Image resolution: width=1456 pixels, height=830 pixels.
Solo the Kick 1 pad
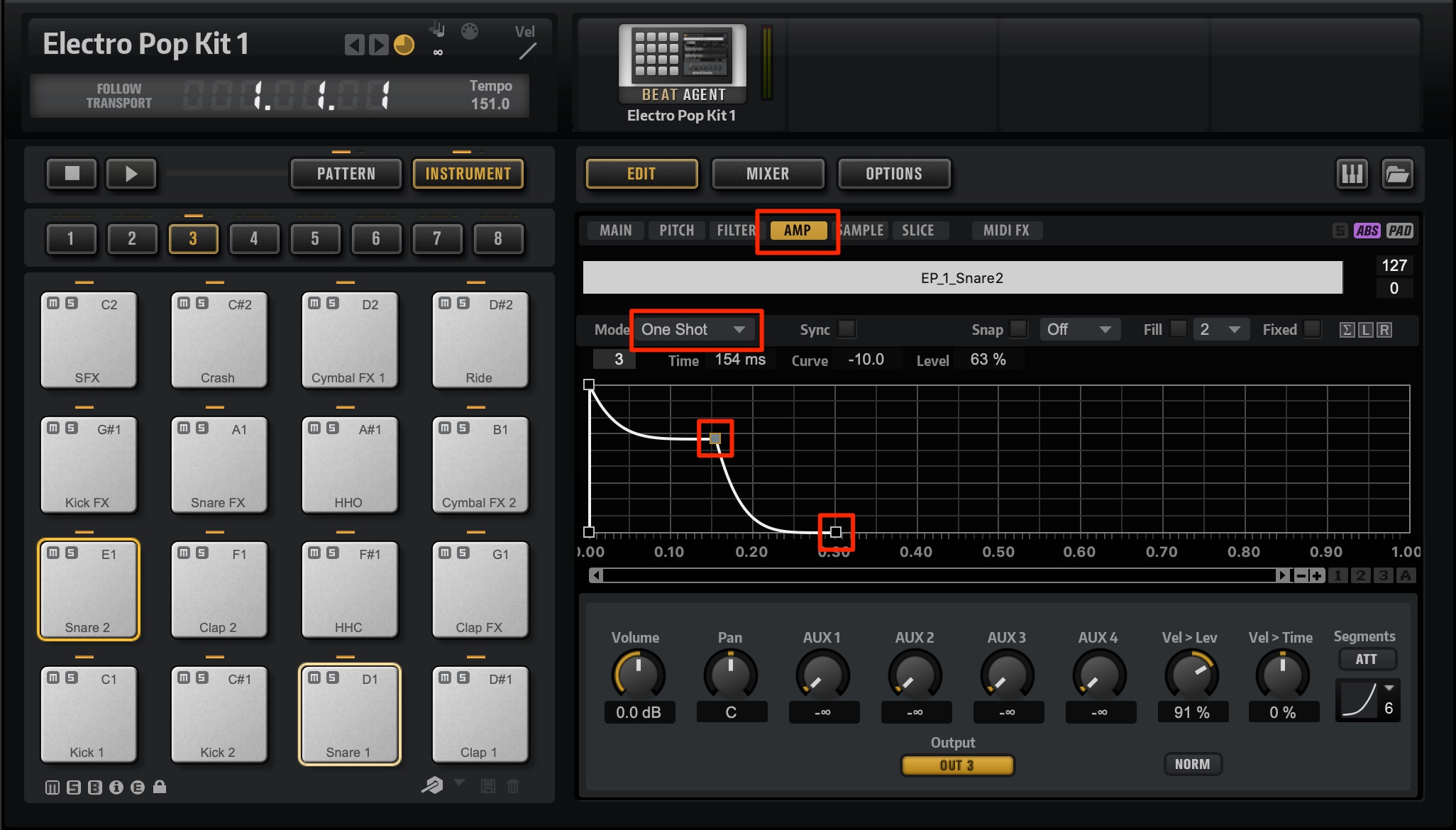click(x=72, y=677)
